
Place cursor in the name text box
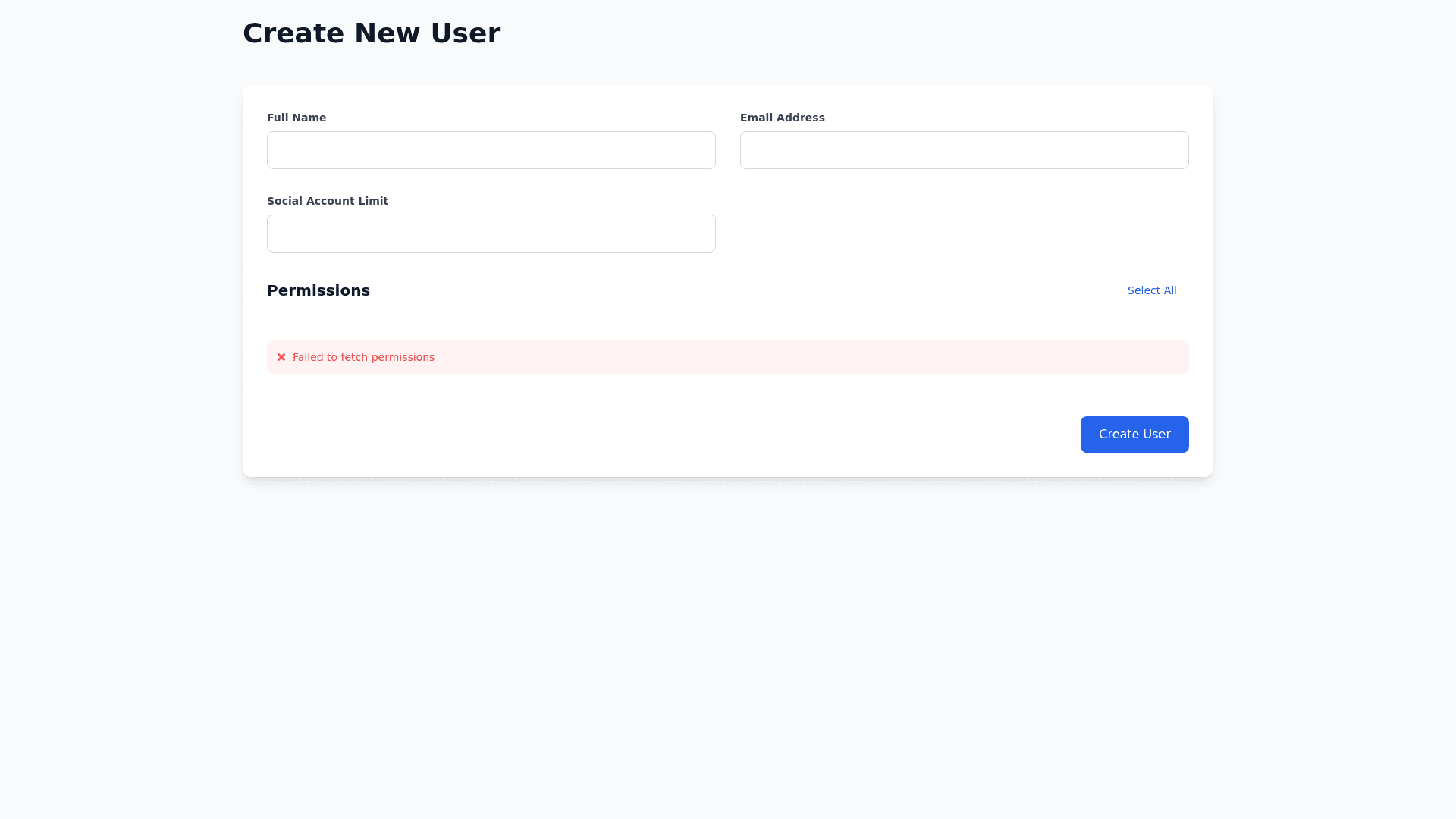(x=491, y=150)
